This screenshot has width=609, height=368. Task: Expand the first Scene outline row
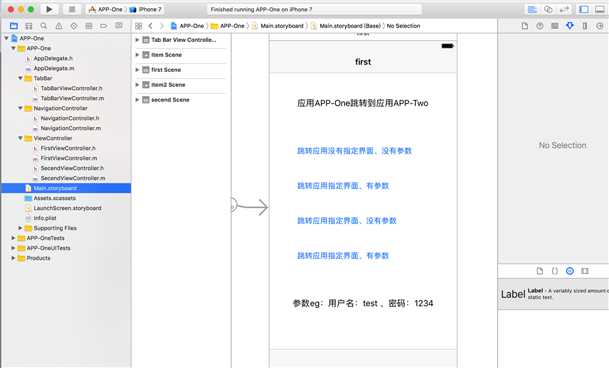[137, 70]
